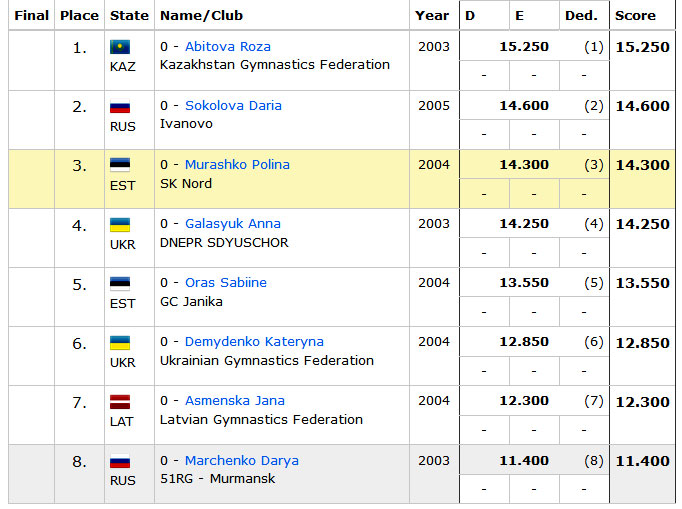Click the Russian flag beside Marchenko Darya
The image size is (682, 509).
click(120, 461)
